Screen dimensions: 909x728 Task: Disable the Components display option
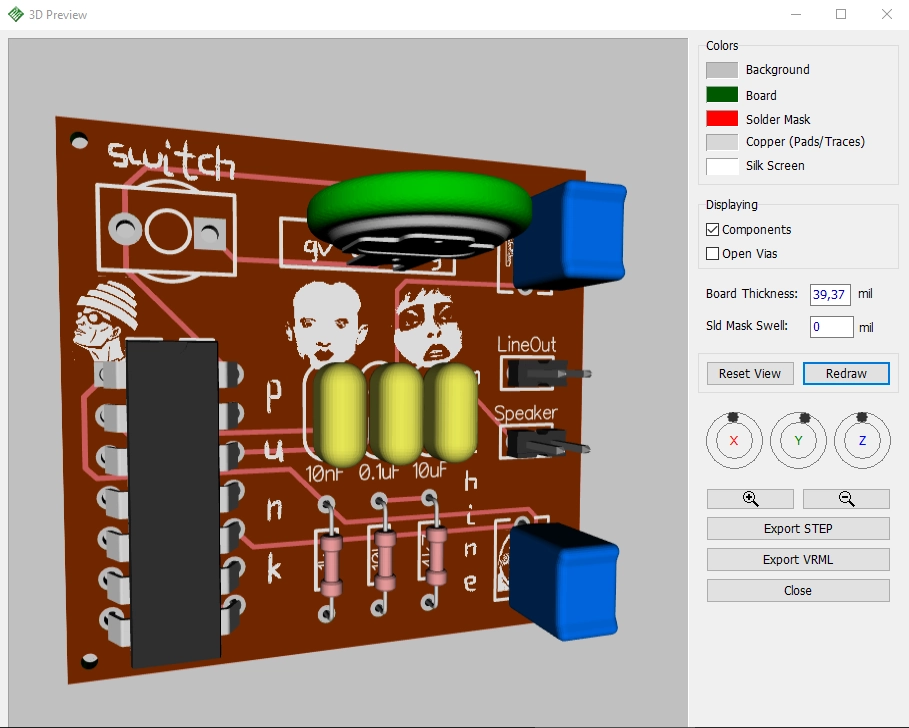[x=712, y=229]
